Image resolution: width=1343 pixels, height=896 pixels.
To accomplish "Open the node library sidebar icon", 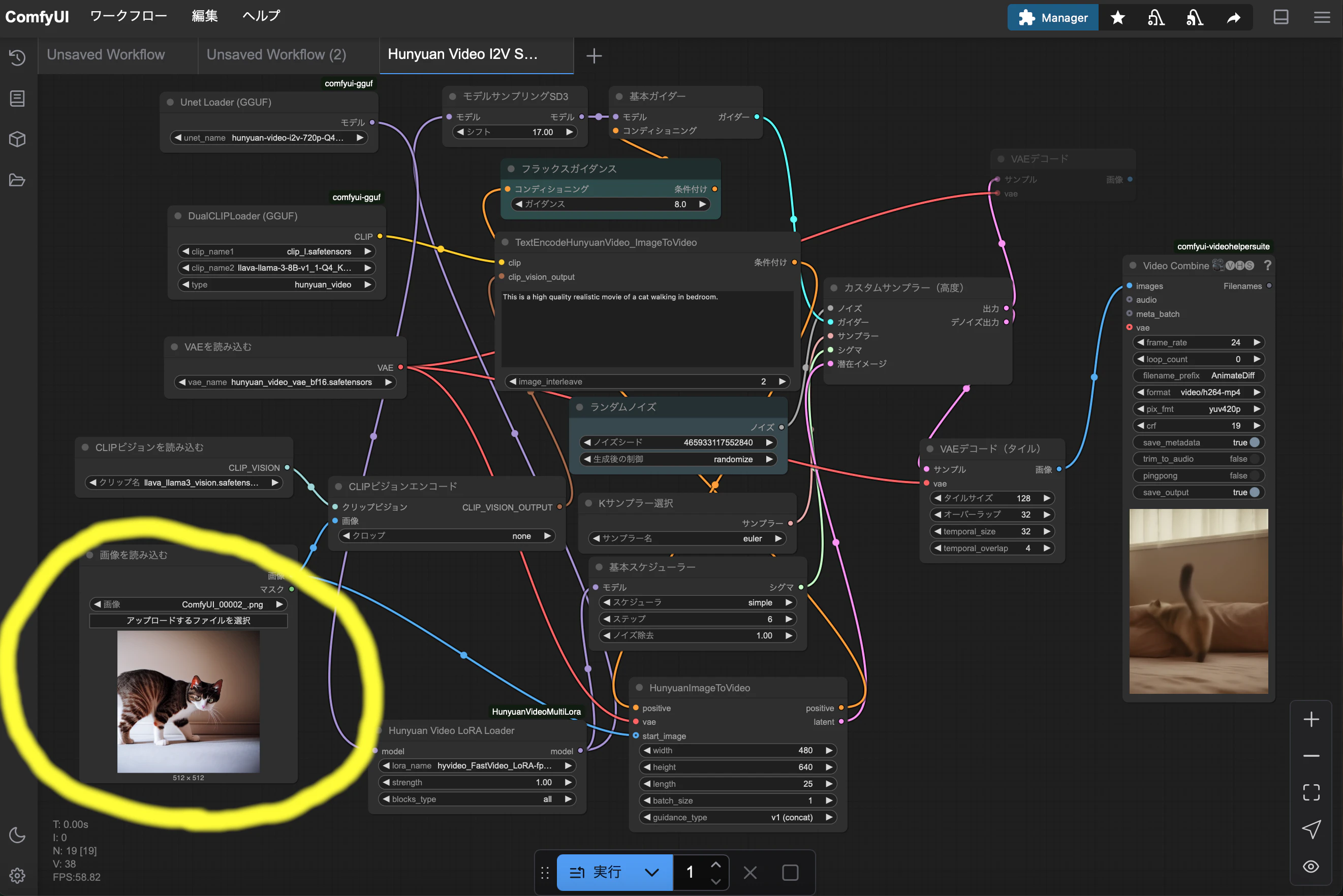I will coord(17,99).
